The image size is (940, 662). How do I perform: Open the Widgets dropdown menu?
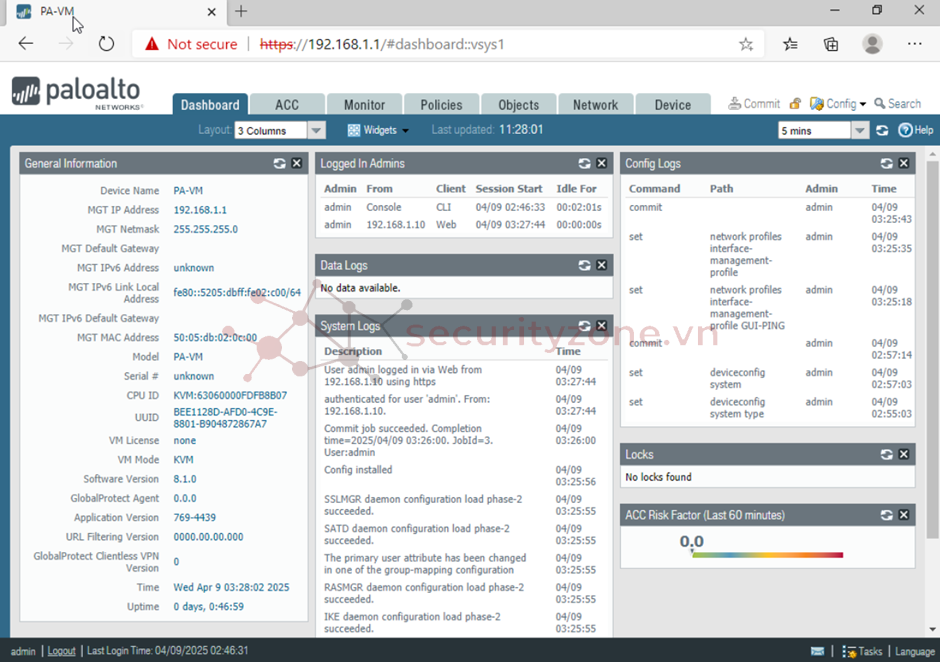pyautogui.click(x=378, y=130)
